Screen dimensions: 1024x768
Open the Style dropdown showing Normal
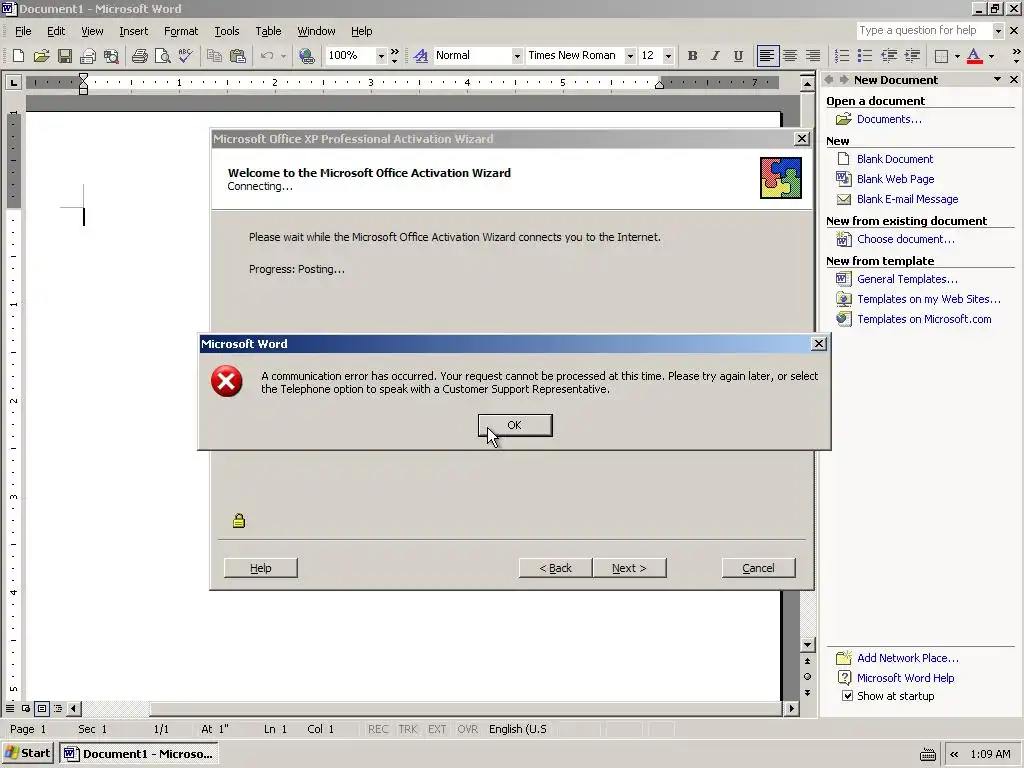pyautogui.click(x=517, y=56)
